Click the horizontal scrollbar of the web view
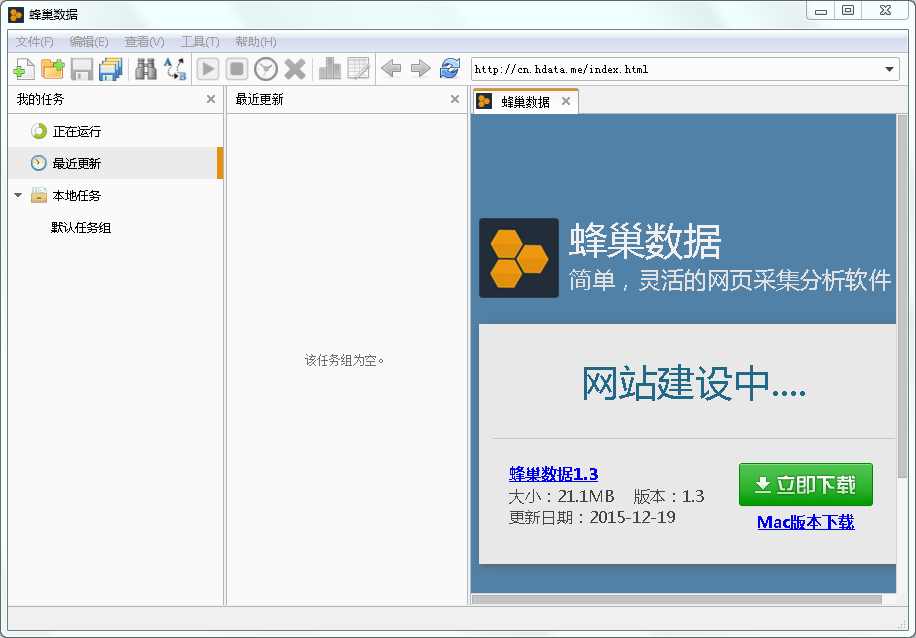 click(x=676, y=599)
